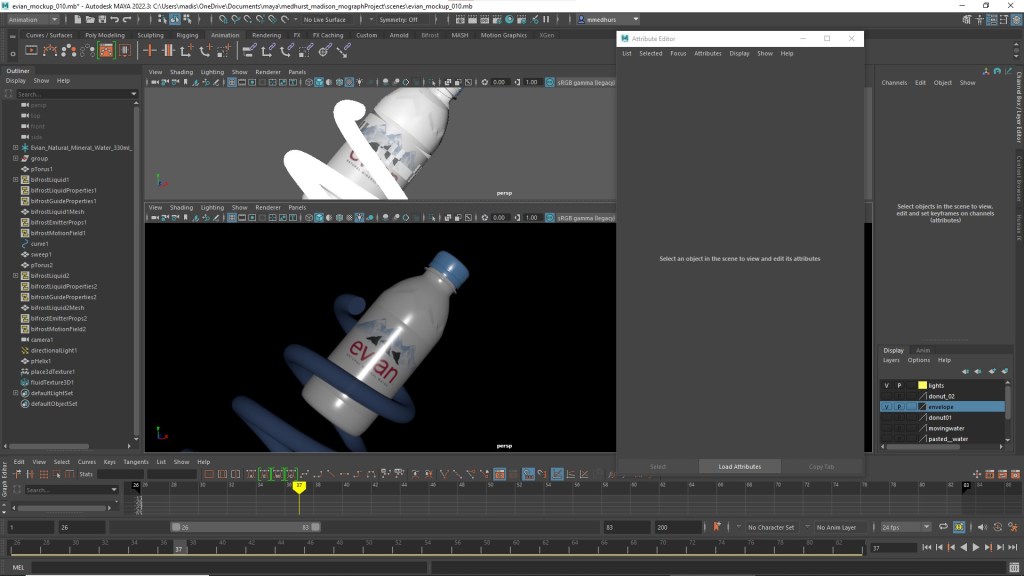
Task: Toggle visibility V on the lights layer
Action: tap(886, 385)
